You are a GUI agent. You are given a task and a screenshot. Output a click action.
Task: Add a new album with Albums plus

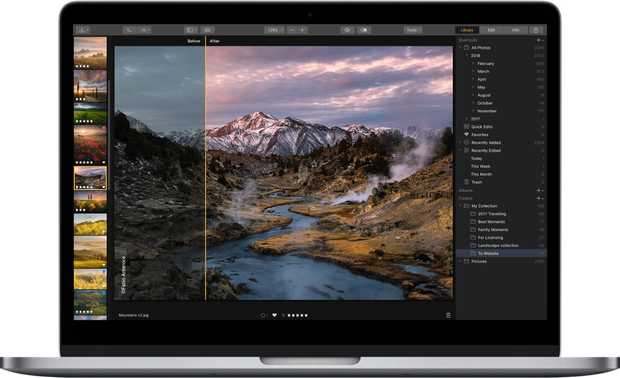pos(539,191)
